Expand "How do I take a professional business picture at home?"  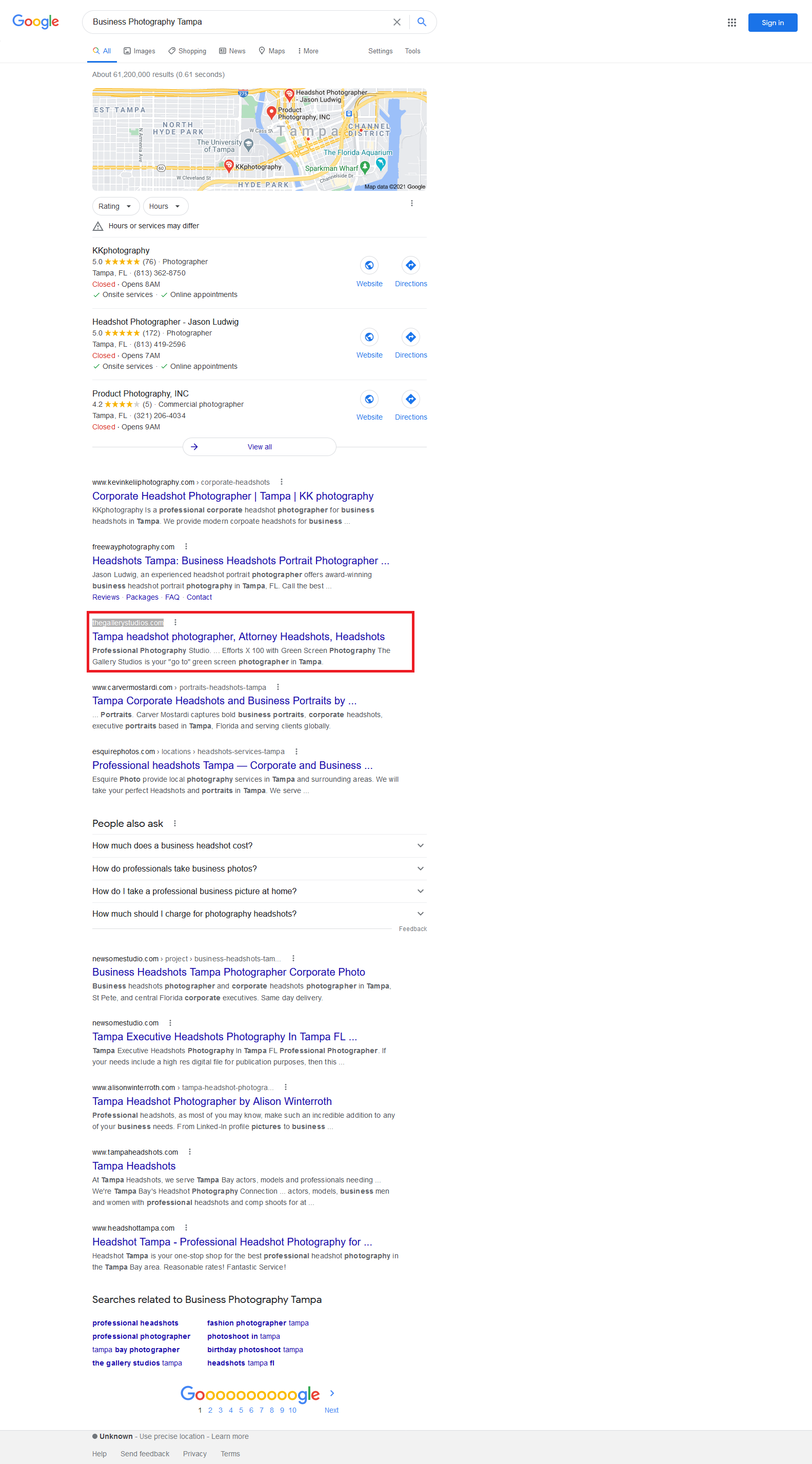coord(259,891)
